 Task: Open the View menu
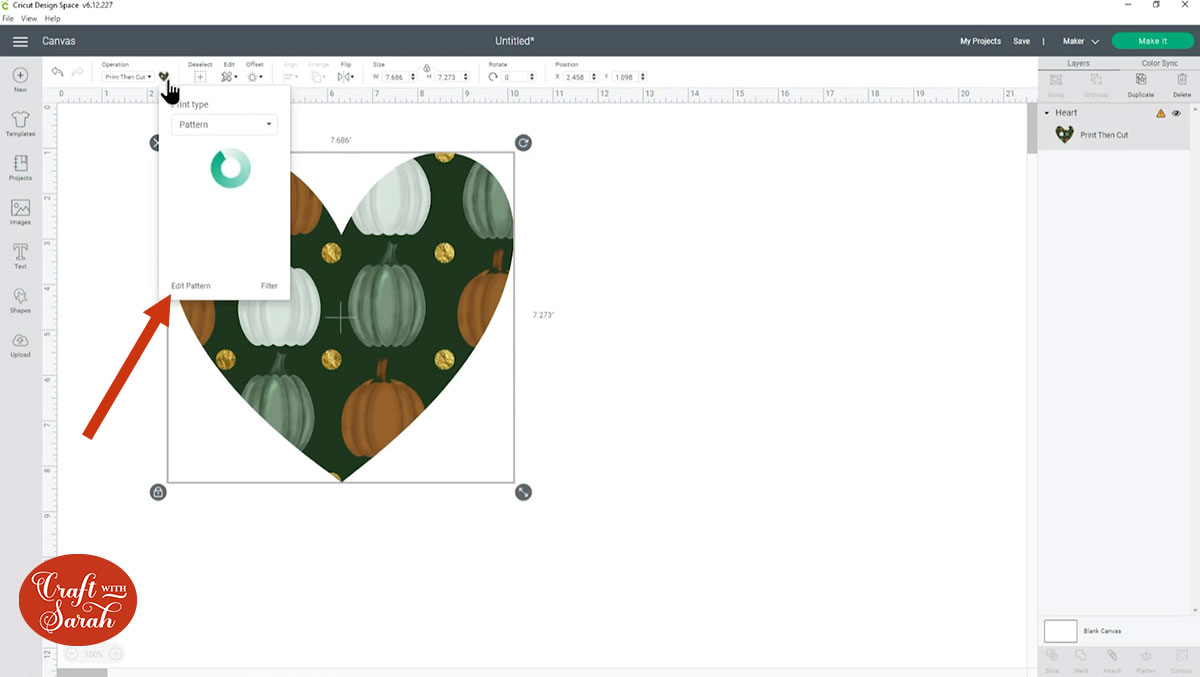(29, 19)
